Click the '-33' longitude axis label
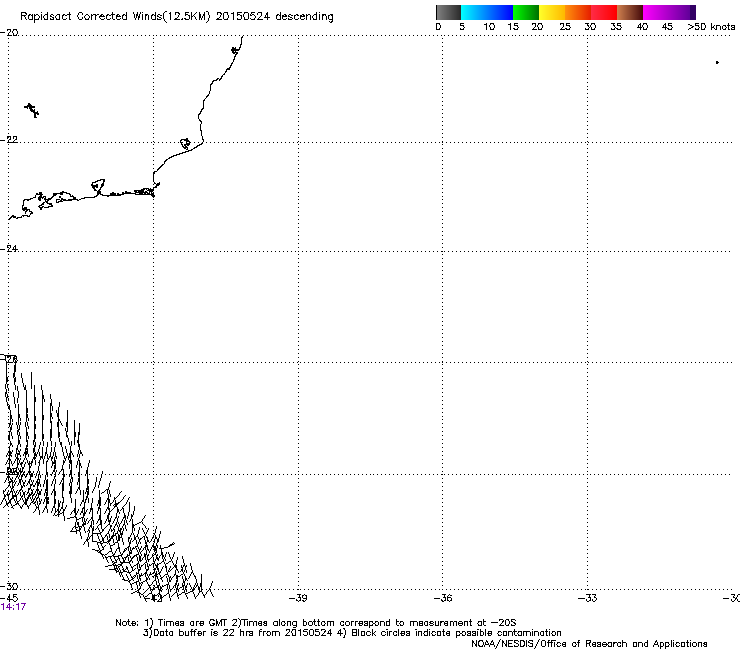This screenshot has width=740, height=650. click(x=587, y=598)
